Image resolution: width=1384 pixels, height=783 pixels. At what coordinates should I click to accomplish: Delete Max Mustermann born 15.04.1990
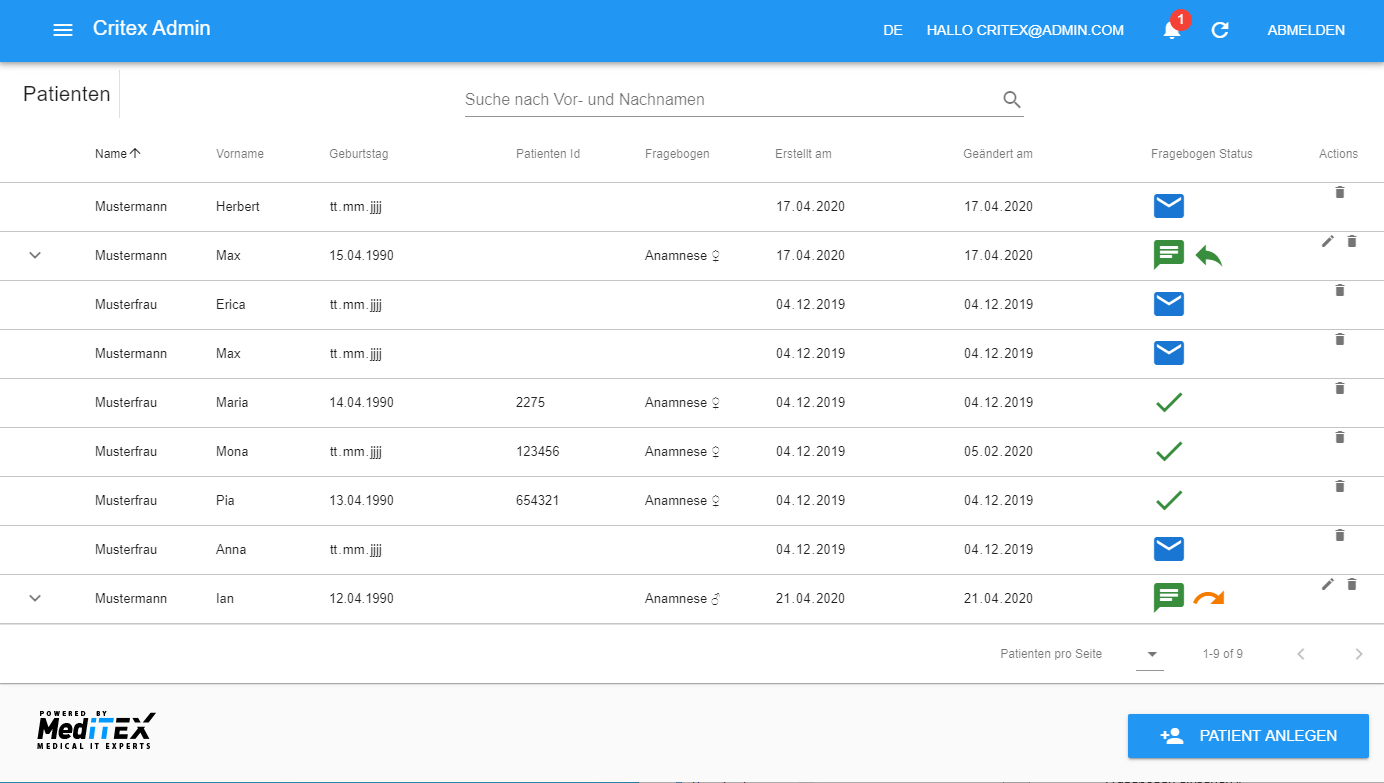pyautogui.click(x=1352, y=241)
